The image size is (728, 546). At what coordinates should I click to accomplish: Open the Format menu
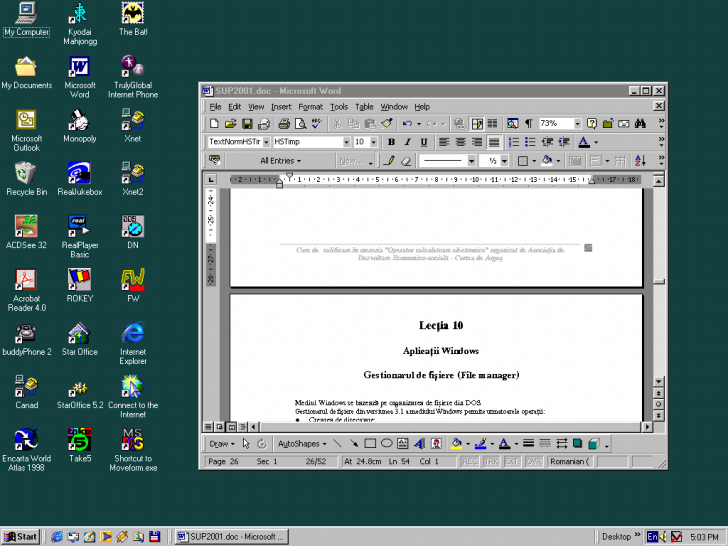(x=310, y=107)
